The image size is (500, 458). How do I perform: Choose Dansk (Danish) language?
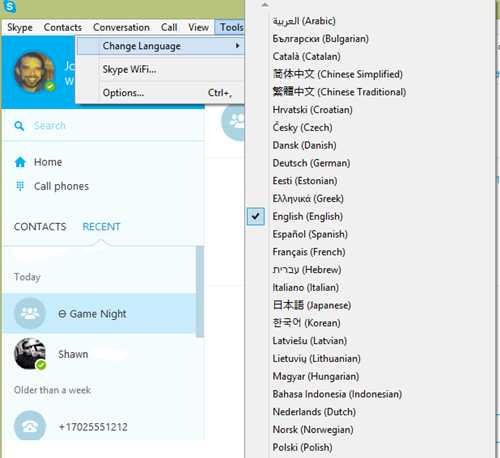(x=304, y=145)
